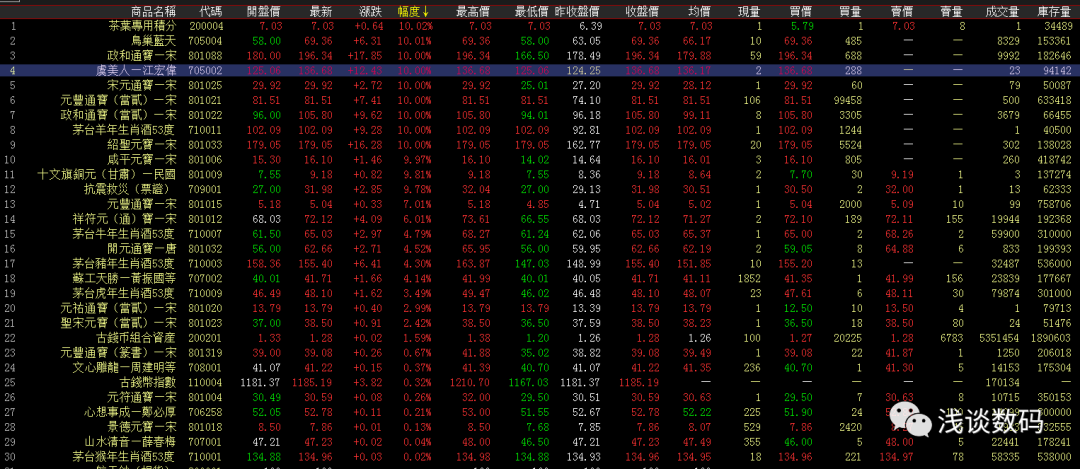
Task: Click code cell 200201
Action: click(x=205, y=337)
